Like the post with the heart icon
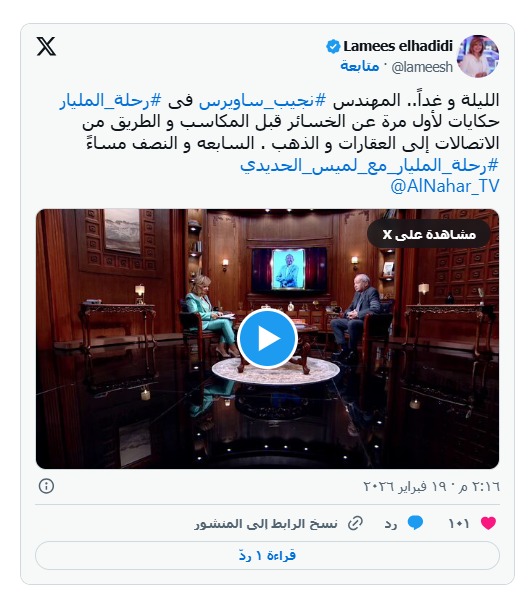 click(x=488, y=523)
